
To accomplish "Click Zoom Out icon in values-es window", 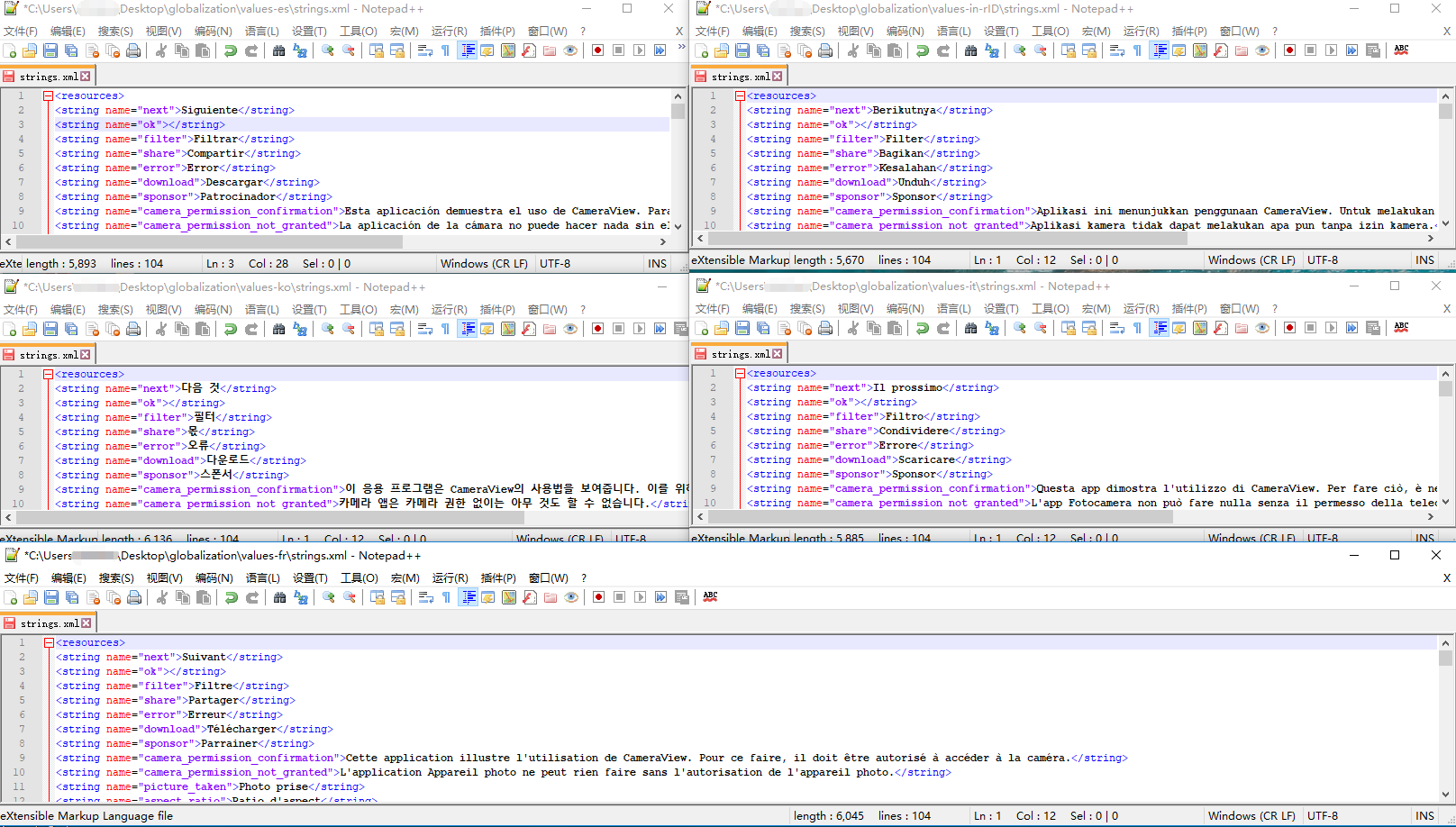I will click(x=349, y=50).
